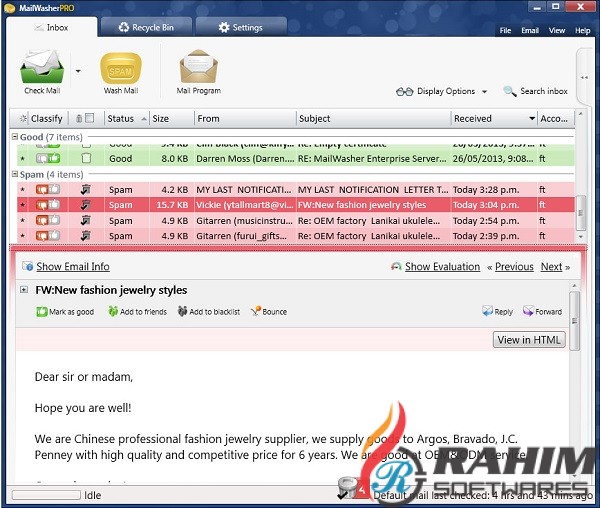Open the Help menu

582,31
